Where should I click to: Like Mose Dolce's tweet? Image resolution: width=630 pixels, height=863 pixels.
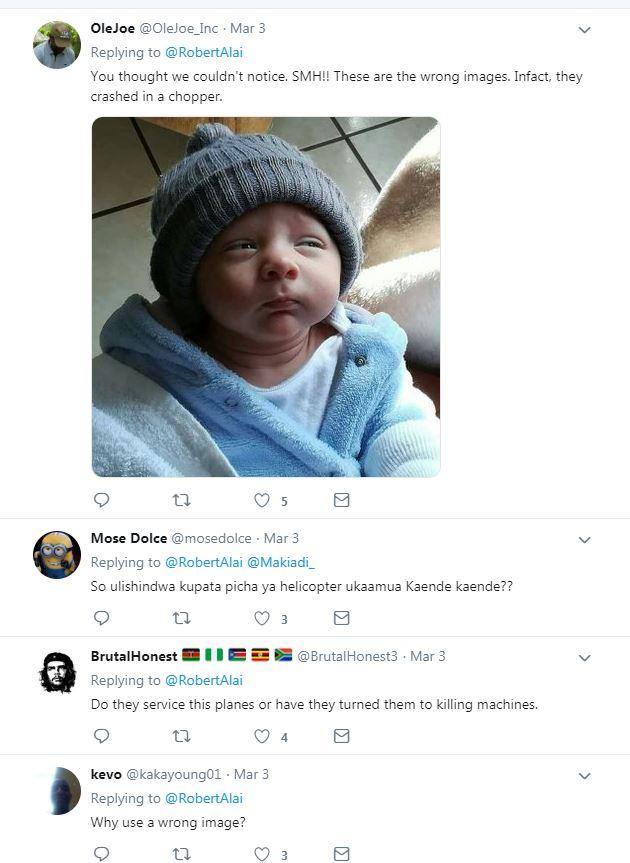pos(262,618)
